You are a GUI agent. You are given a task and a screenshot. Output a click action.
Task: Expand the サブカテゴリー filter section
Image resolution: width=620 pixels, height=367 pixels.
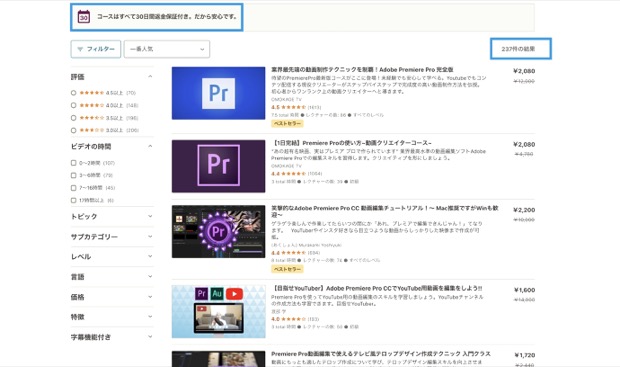pos(112,236)
